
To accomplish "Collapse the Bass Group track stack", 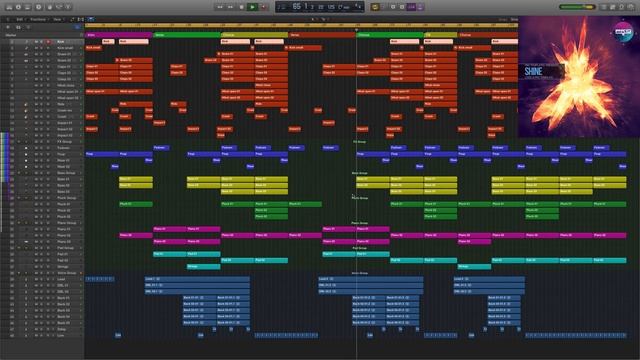I will tap(19, 173).
